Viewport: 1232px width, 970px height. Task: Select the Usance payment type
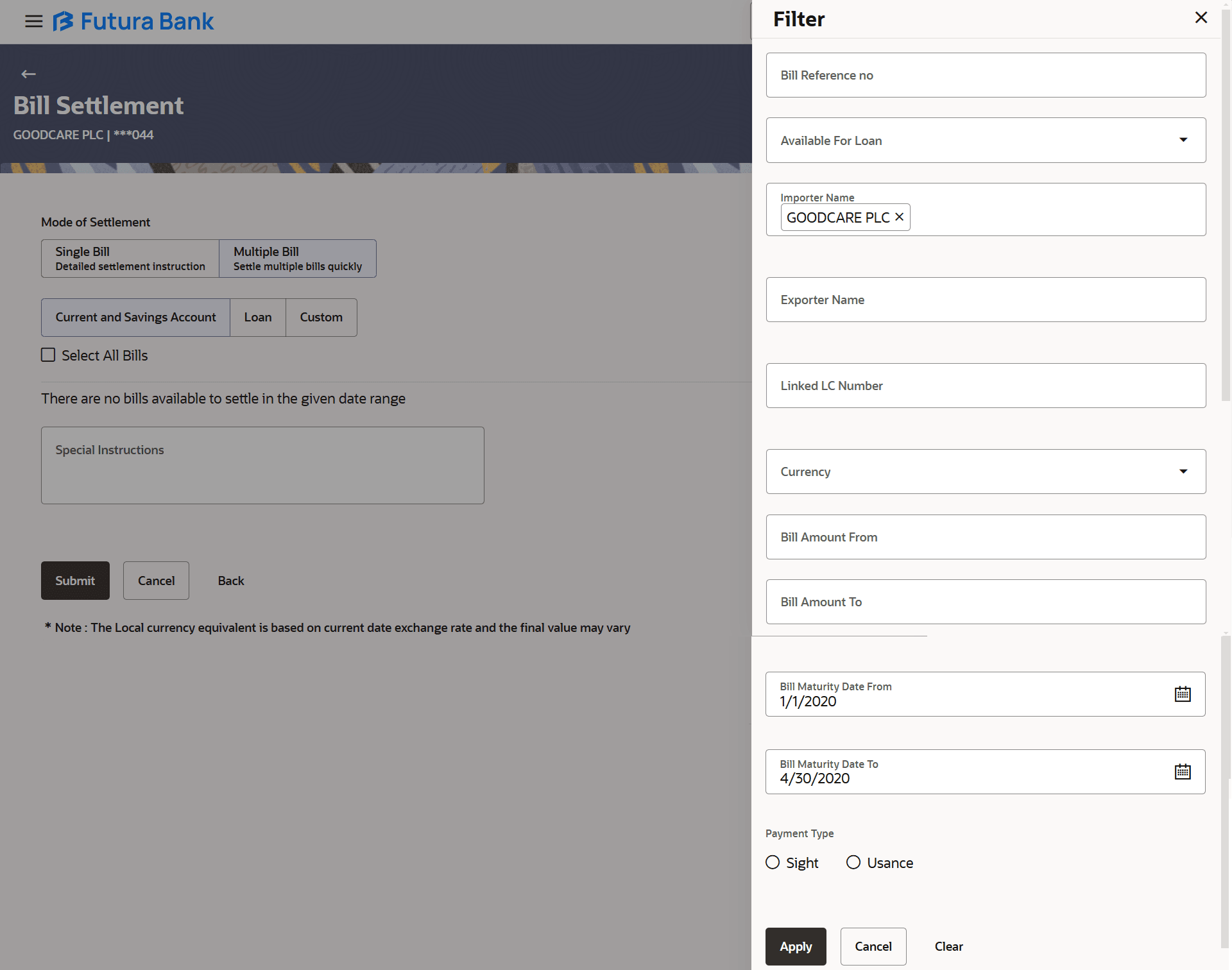point(853,863)
